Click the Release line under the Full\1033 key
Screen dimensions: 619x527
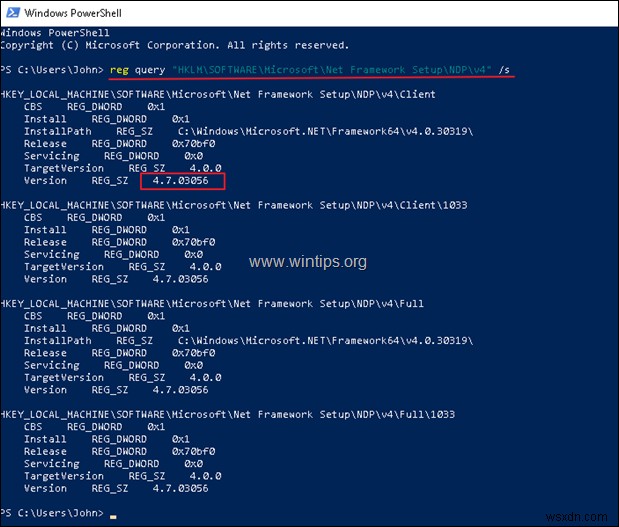[x=120, y=452]
